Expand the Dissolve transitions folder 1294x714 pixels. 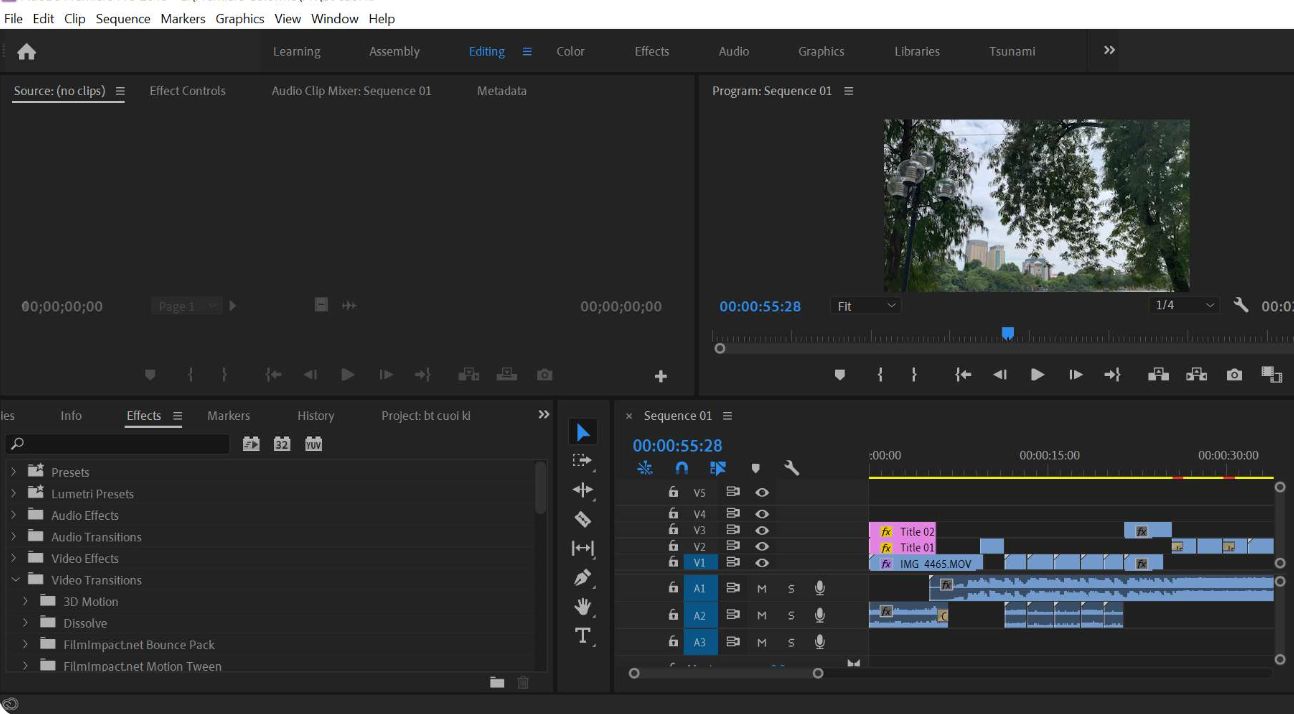tap(25, 623)
